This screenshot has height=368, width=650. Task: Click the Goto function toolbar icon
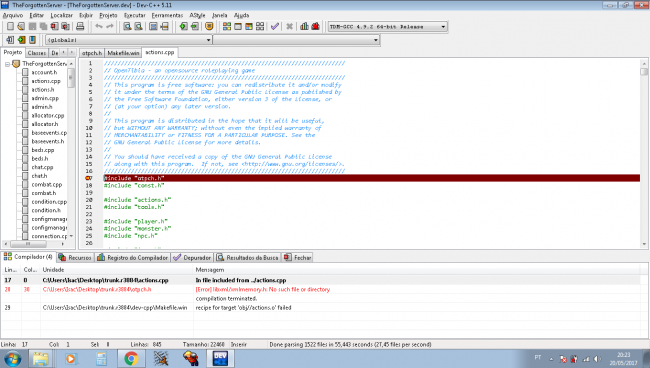(x=153, y=26)
